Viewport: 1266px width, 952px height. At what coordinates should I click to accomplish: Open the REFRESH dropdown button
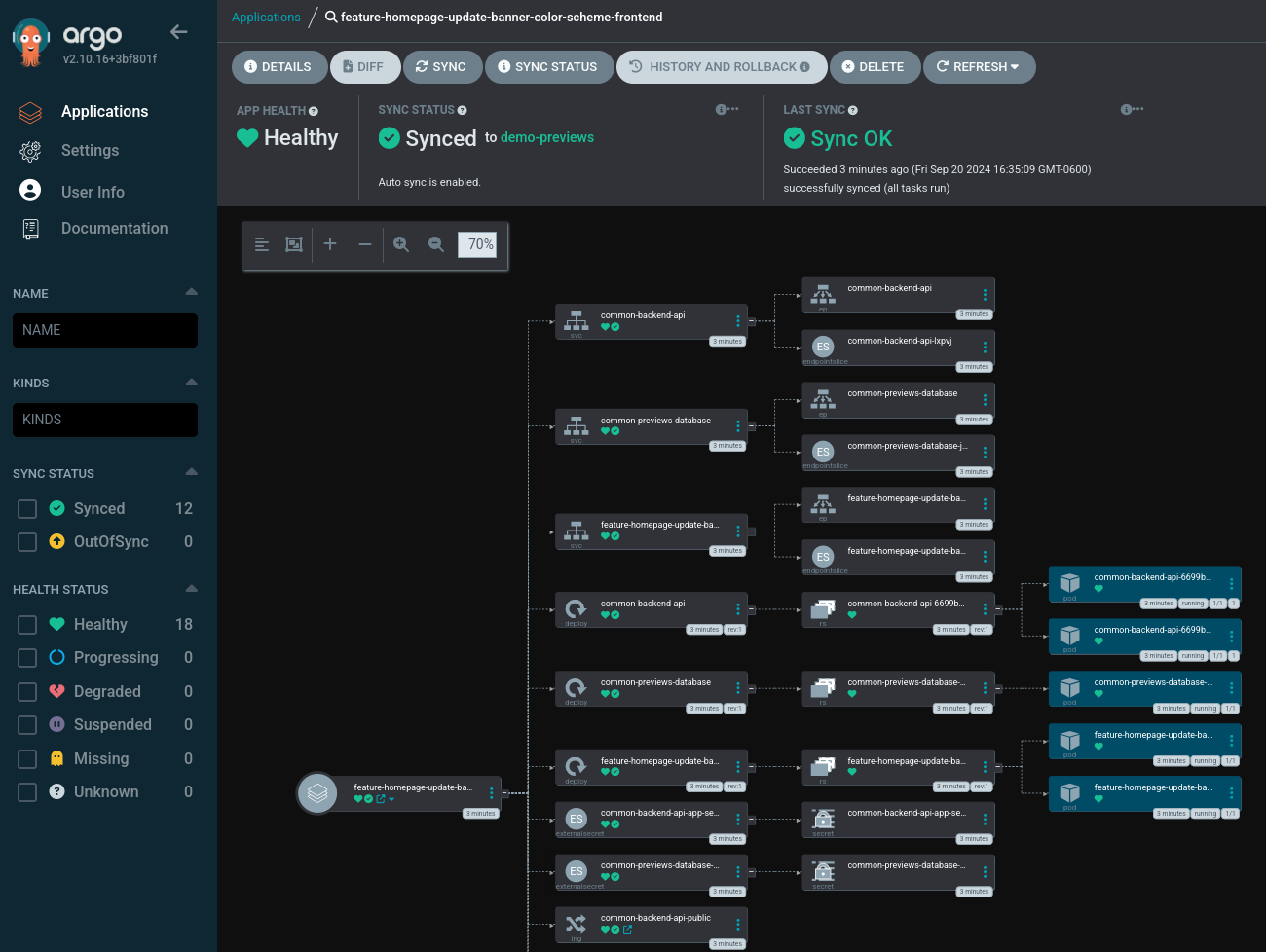coord(979,67)
